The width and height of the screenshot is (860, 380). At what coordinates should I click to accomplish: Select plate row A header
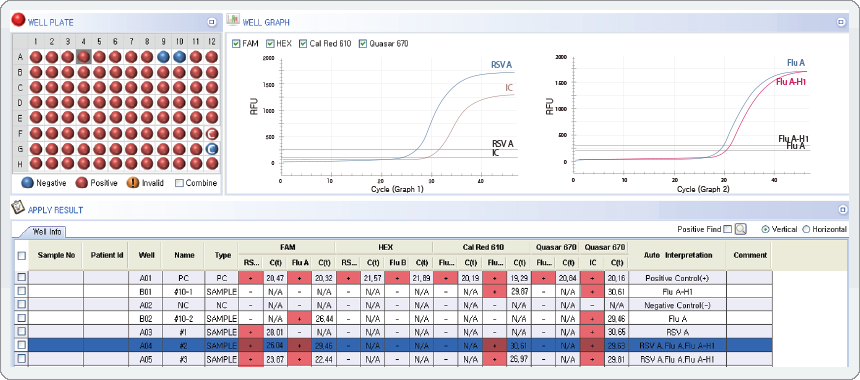coord(20,56)
